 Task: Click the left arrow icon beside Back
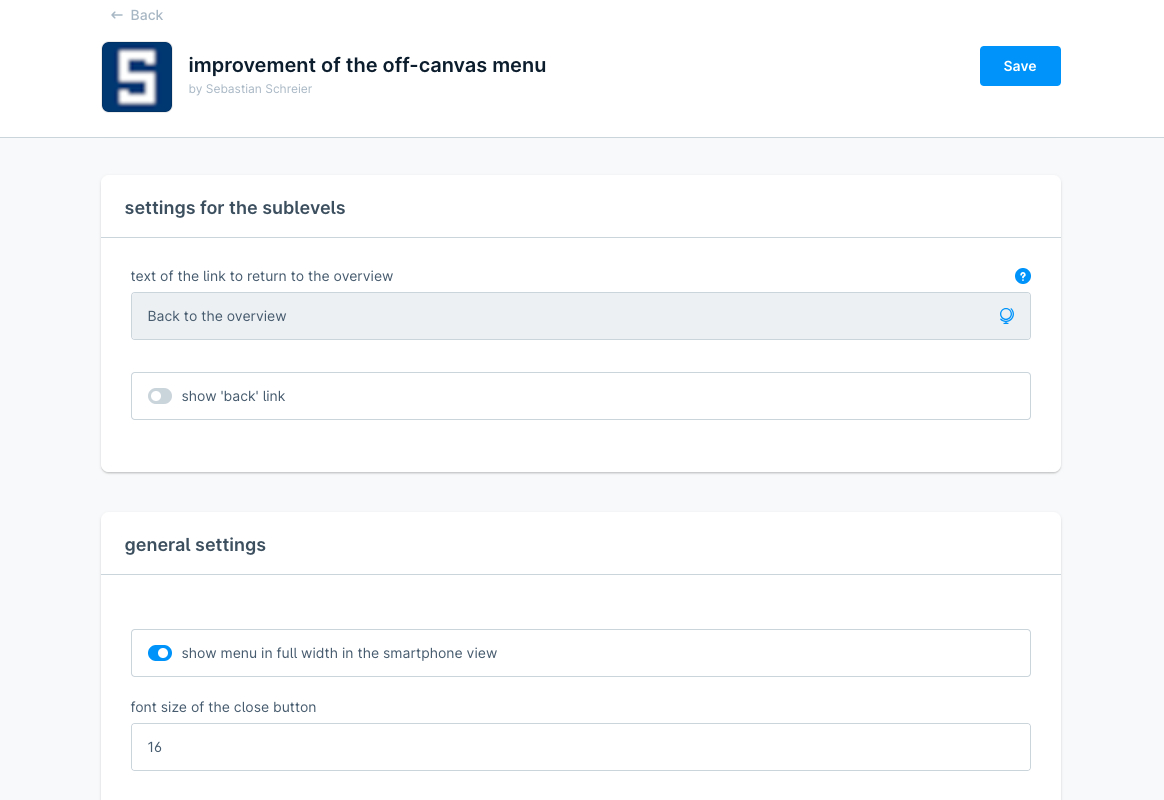point(117,15)
